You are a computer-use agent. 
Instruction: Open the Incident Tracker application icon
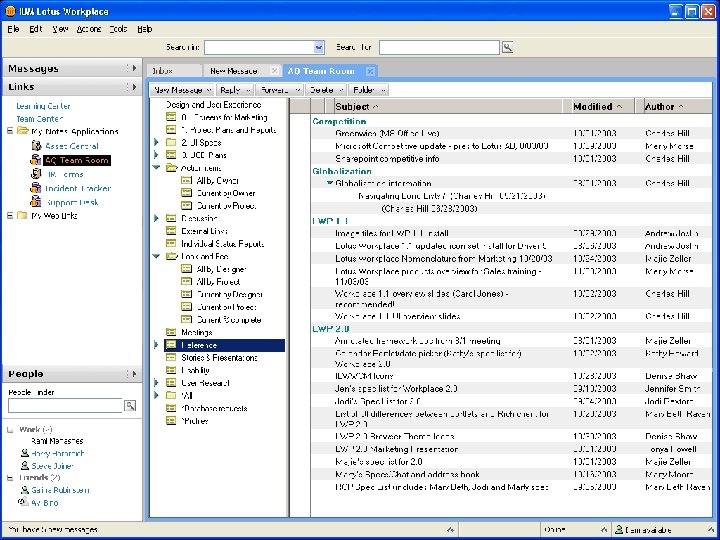(36, 188)
